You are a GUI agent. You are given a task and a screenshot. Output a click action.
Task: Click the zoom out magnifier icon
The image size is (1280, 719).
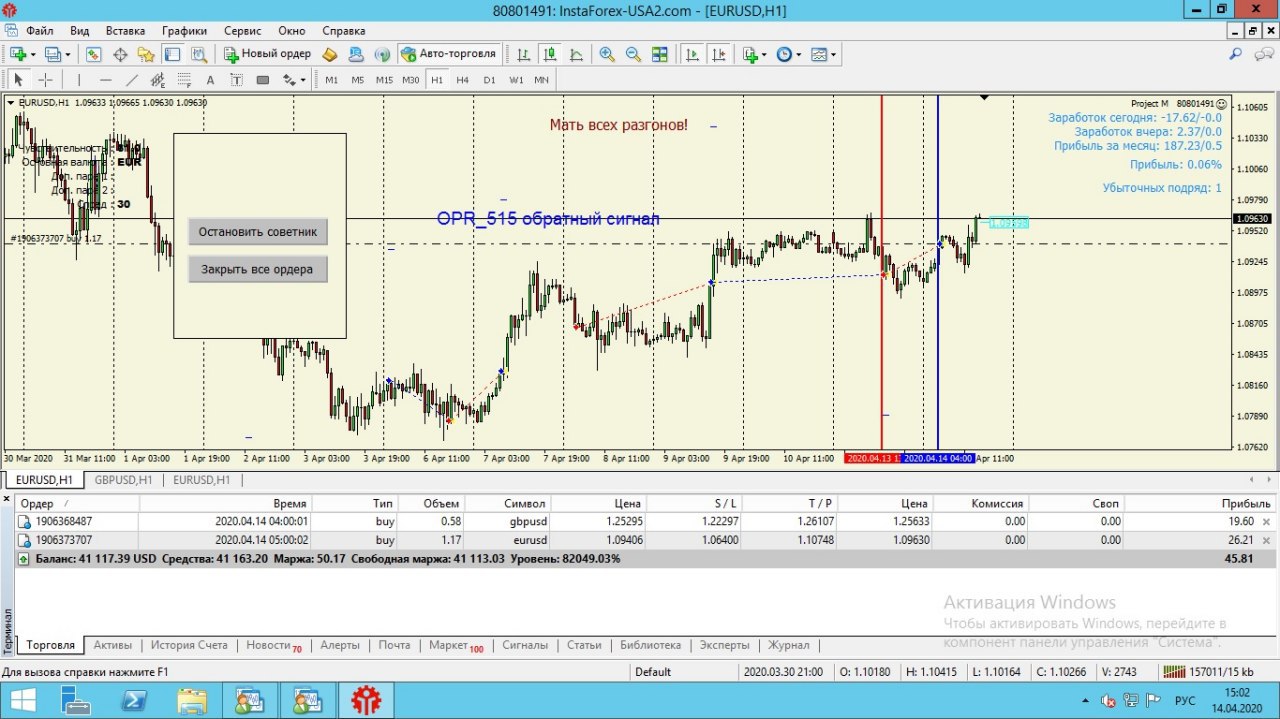pyautogui.click(x=633, y=54)
